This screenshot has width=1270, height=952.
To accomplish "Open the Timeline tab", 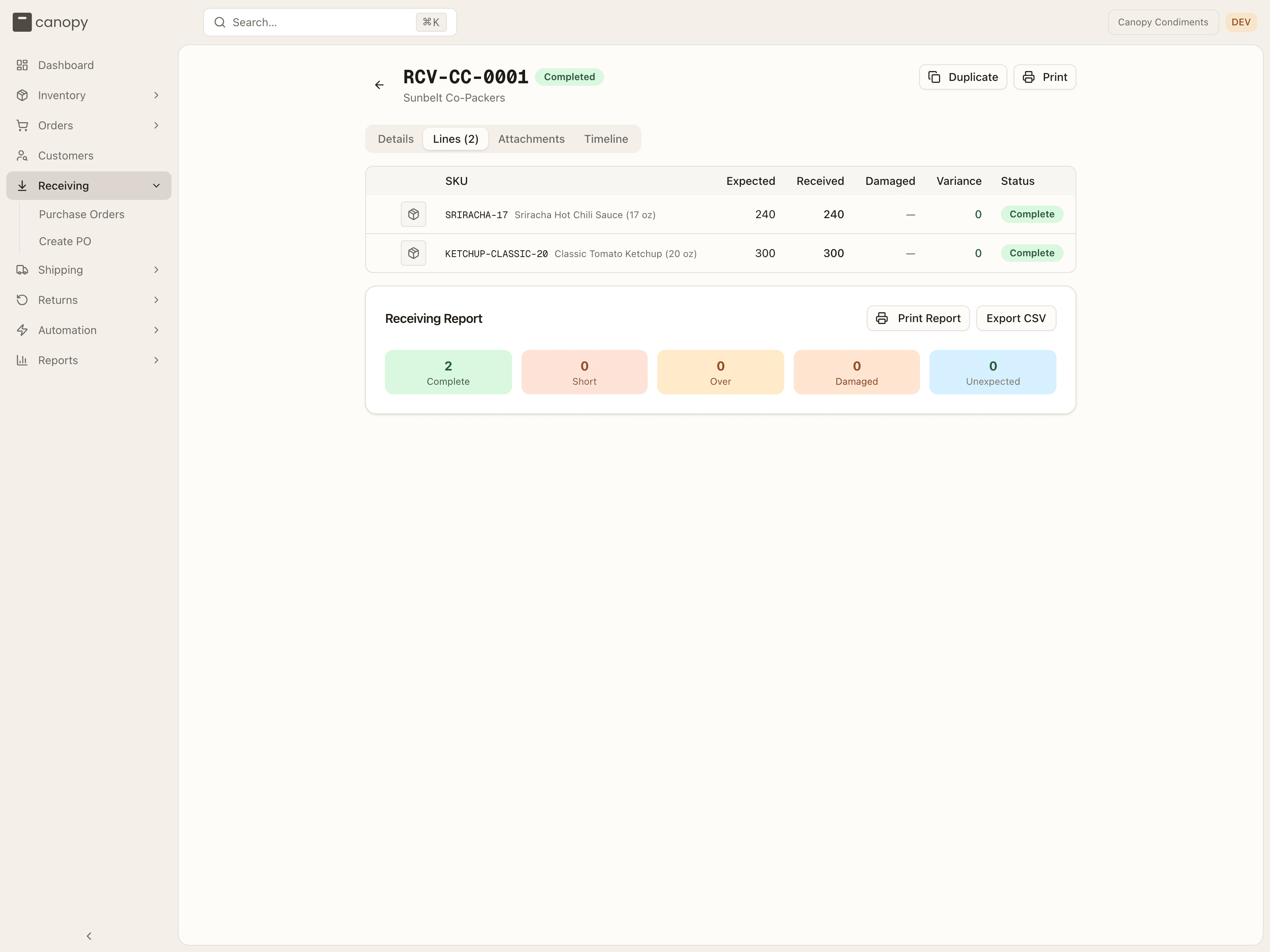I will coord(606,139).
